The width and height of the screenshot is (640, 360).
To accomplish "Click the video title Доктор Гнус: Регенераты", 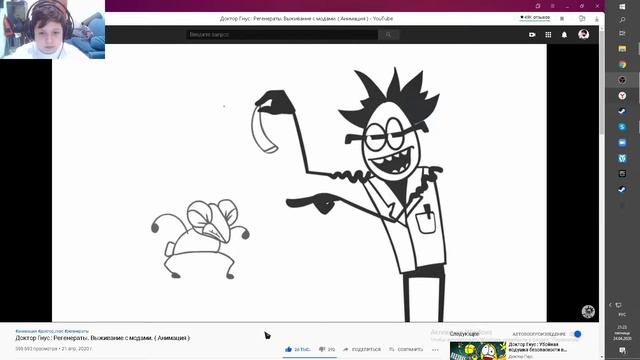I will [102, 338].
